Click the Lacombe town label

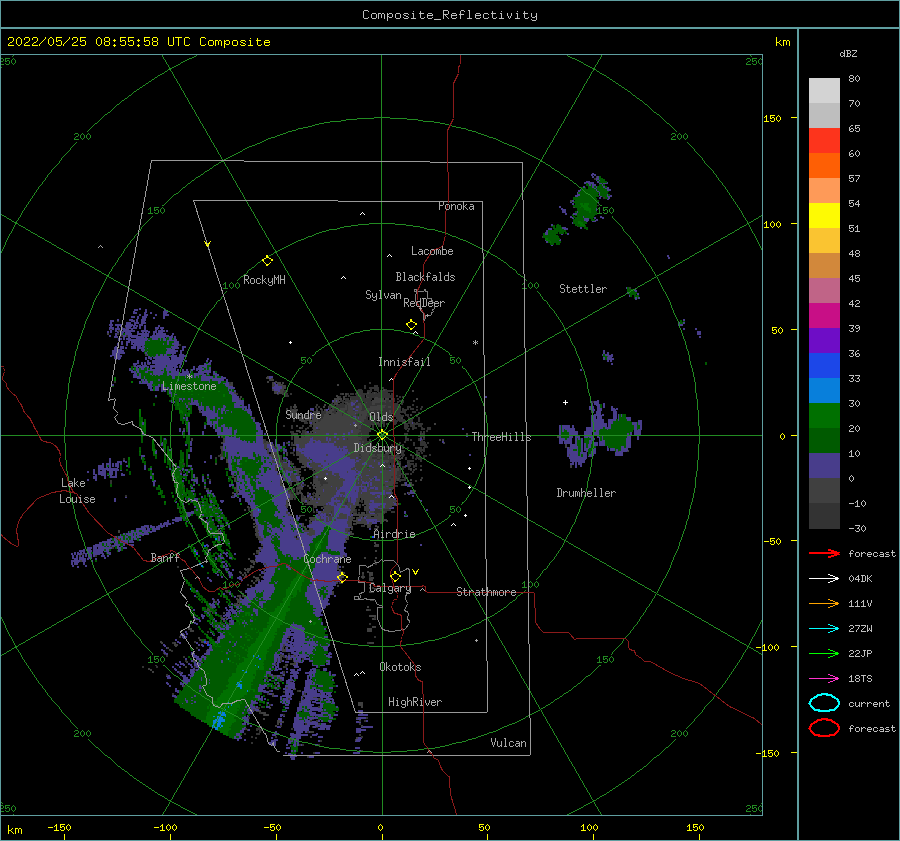(x=432, y=251)
